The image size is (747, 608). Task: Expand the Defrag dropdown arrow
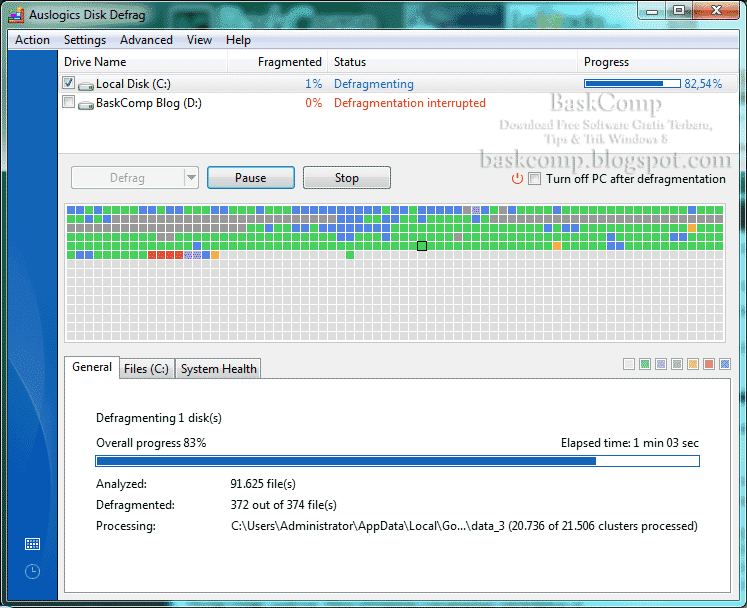pyautogui.click(x=192, y=178)
